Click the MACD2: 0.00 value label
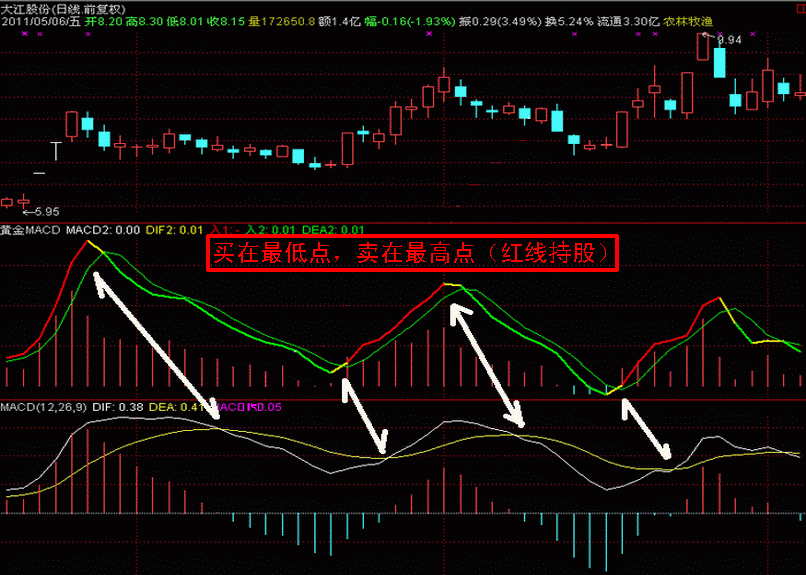The image size is (806, 575). click(103, 231)
